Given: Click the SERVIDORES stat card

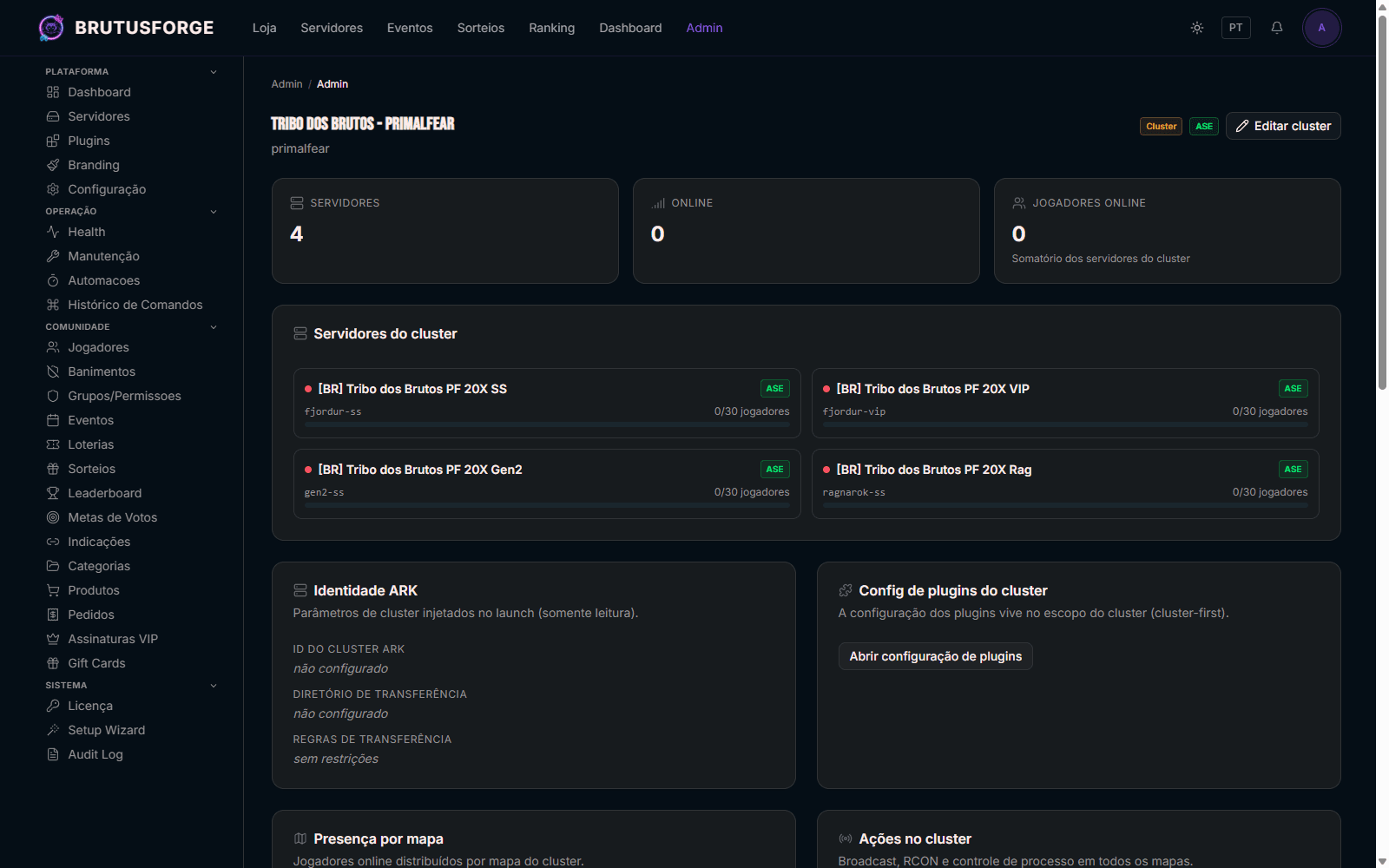Looking at the screenshot, I should pyautogui.click(x=445, y=231).
